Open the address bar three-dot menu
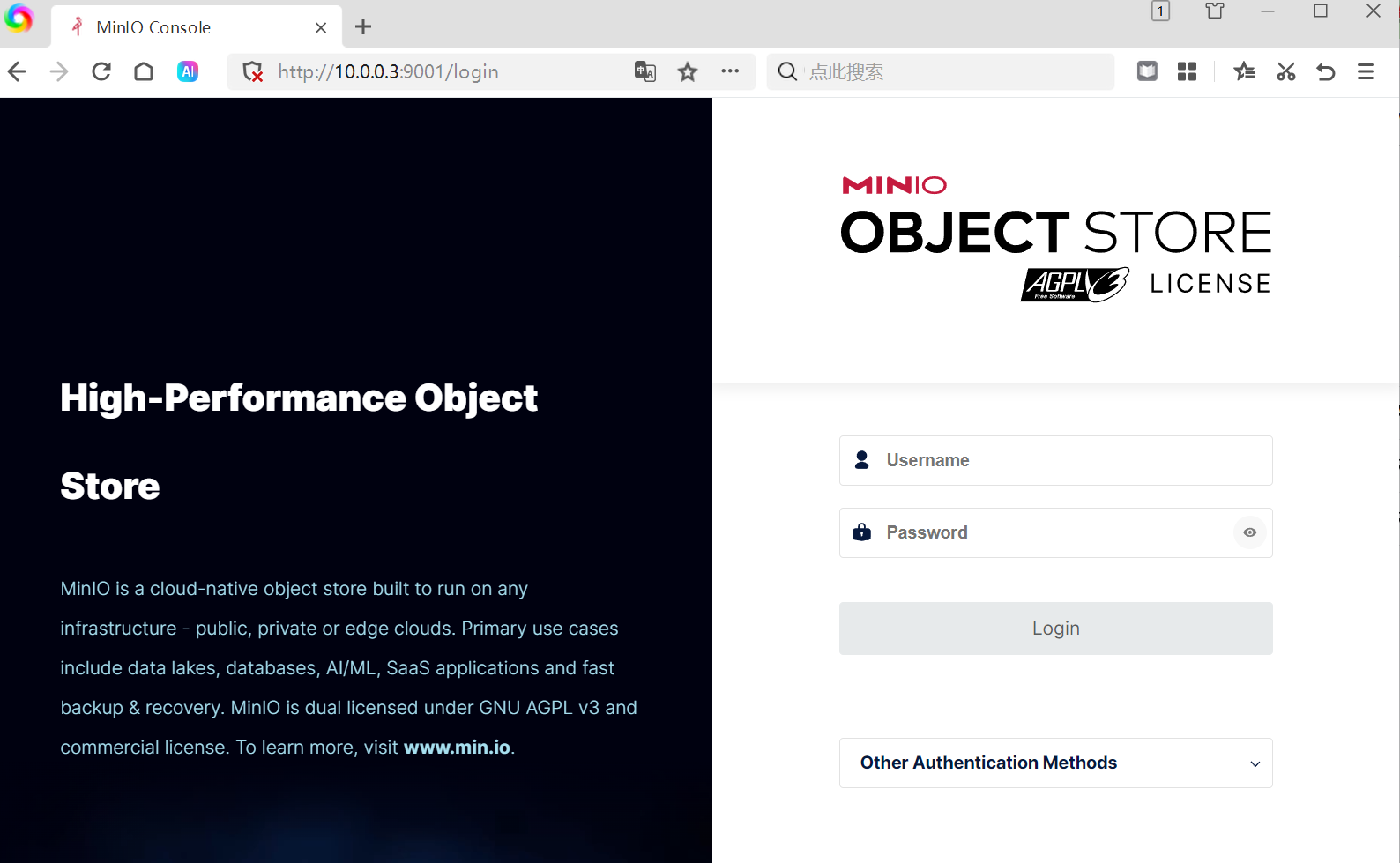Viewport: 1400px width, 863px height. 730,71
